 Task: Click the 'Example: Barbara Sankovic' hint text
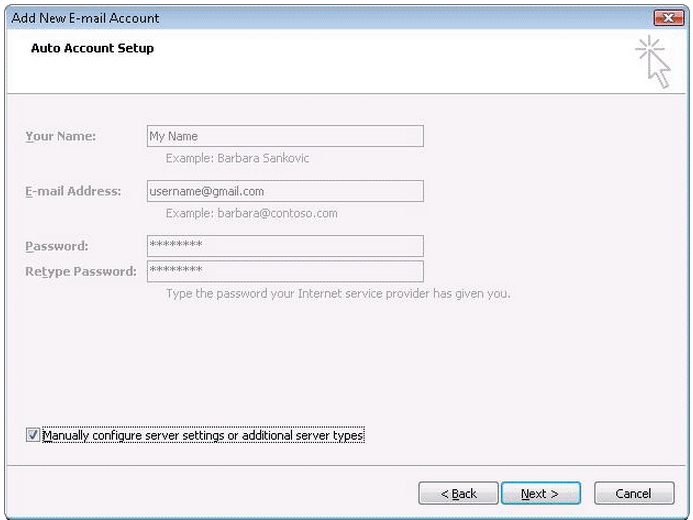click(x=231, y=158)
